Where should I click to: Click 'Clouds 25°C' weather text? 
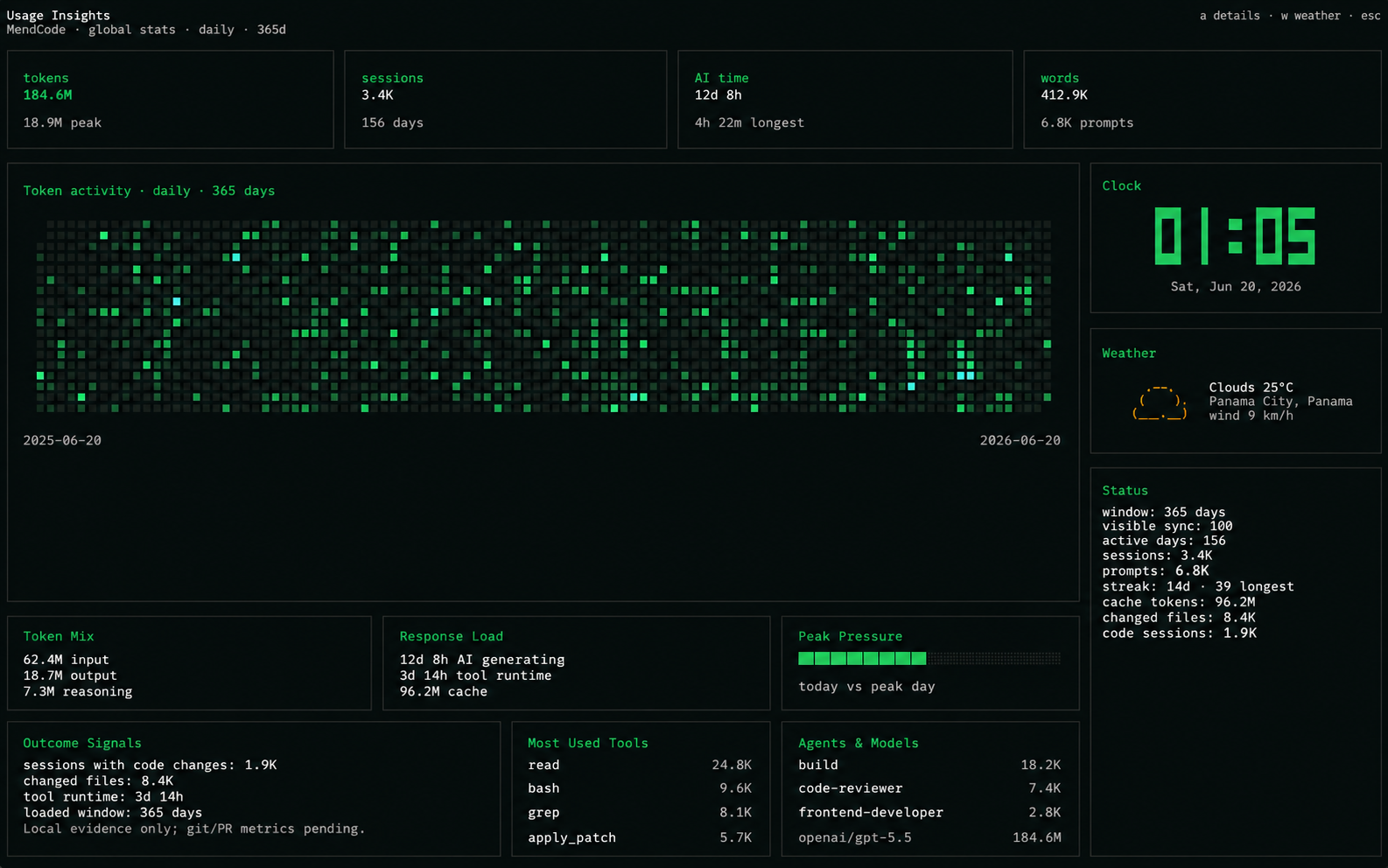pos(1251,387)
